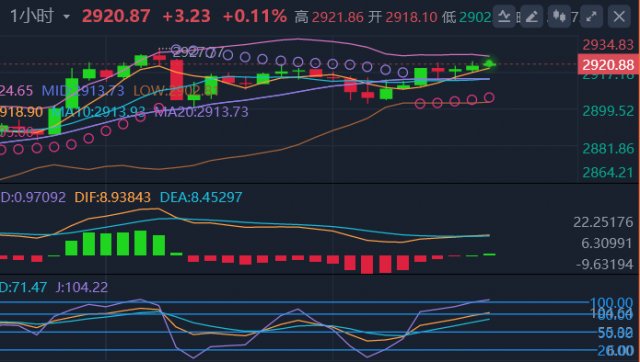The image size is (640, 362).
Task: Close the chart with the X icon
Action: 619,17
